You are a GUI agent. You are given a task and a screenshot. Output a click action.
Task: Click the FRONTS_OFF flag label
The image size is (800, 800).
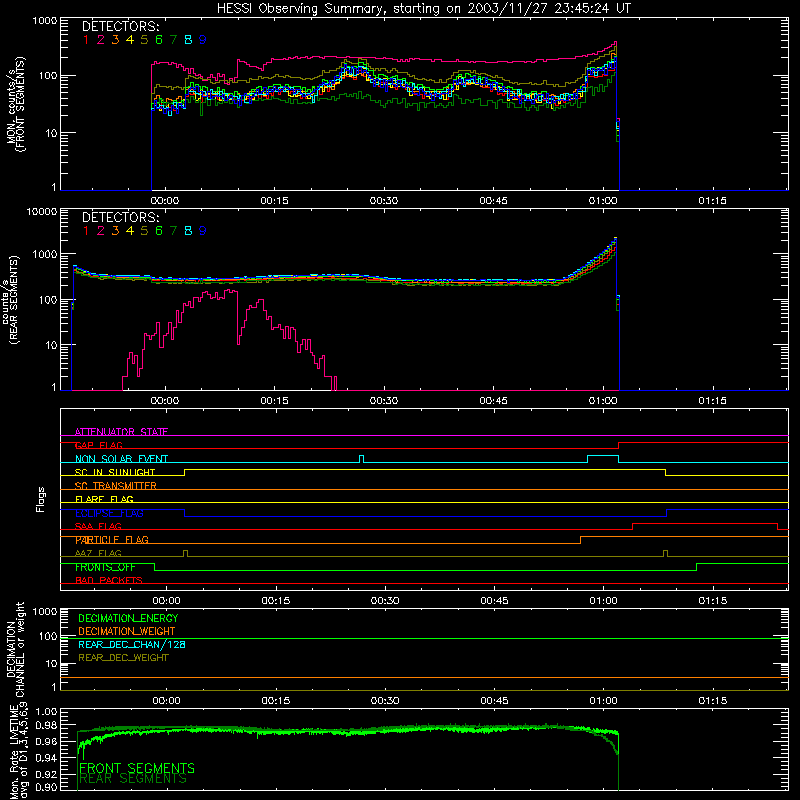105,567
